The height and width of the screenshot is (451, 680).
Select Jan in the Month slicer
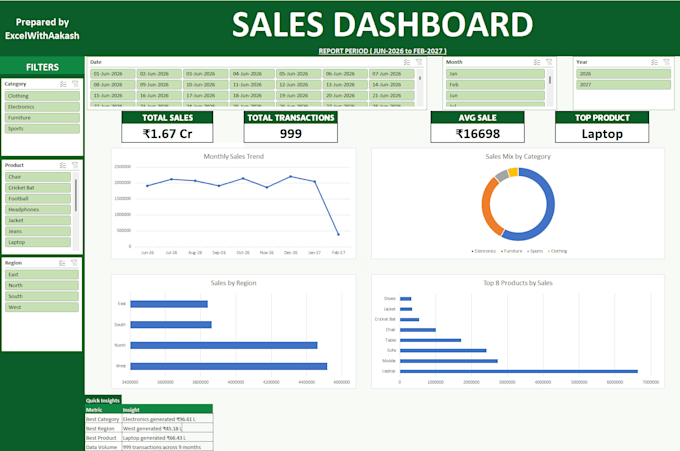click(x=495, y=74)
